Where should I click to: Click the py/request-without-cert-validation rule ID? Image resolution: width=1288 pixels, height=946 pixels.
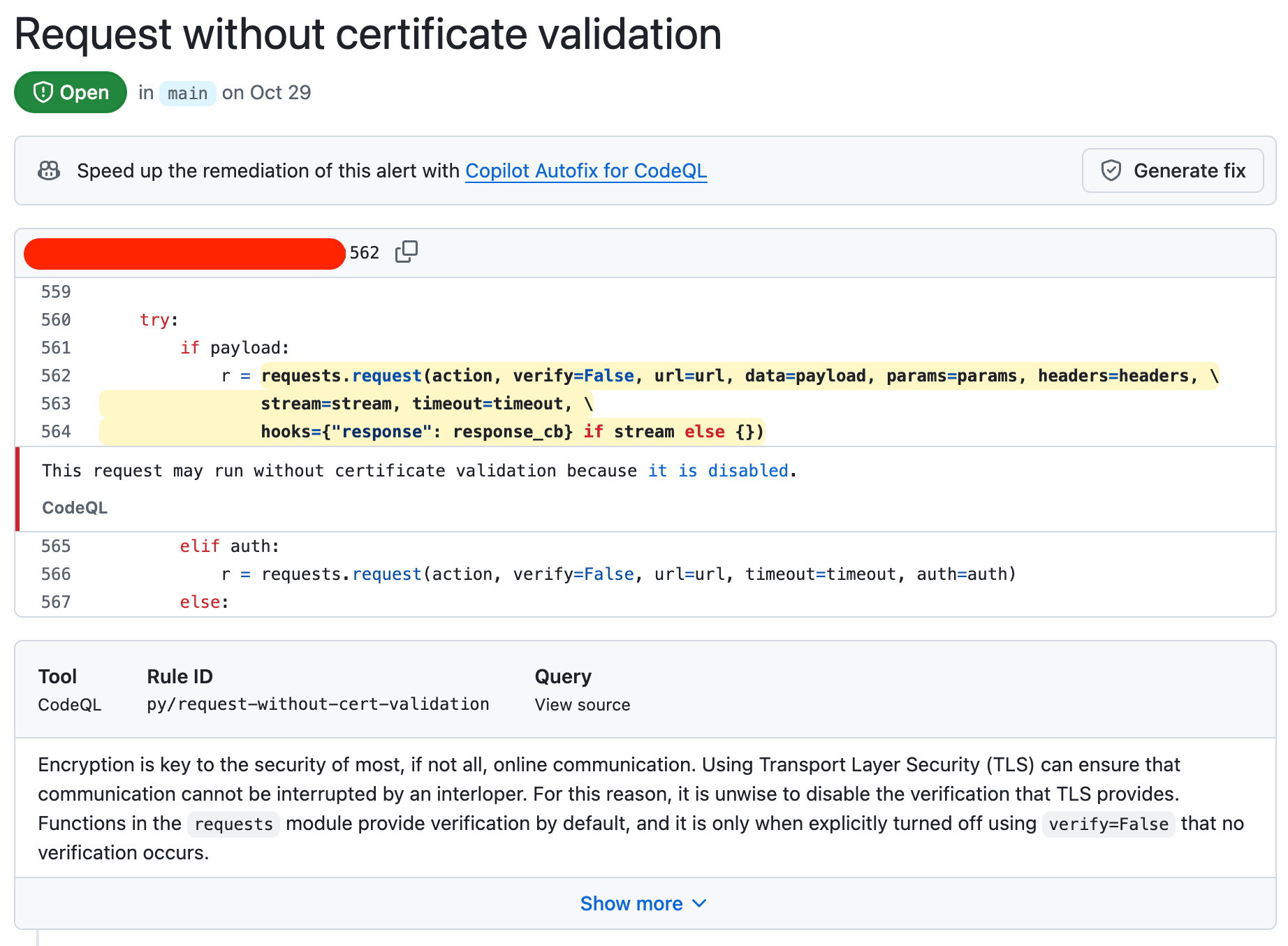(318, 704)
